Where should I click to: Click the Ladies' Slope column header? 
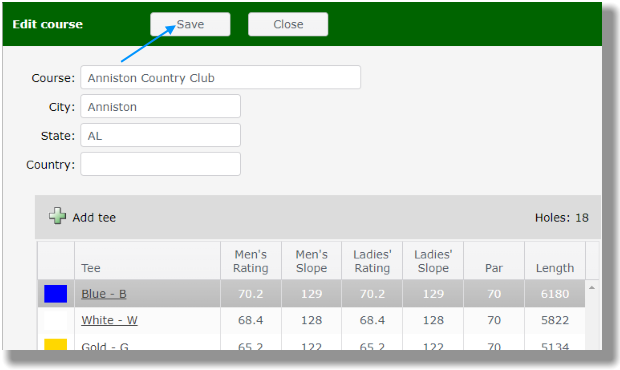(x=433, y=261)
